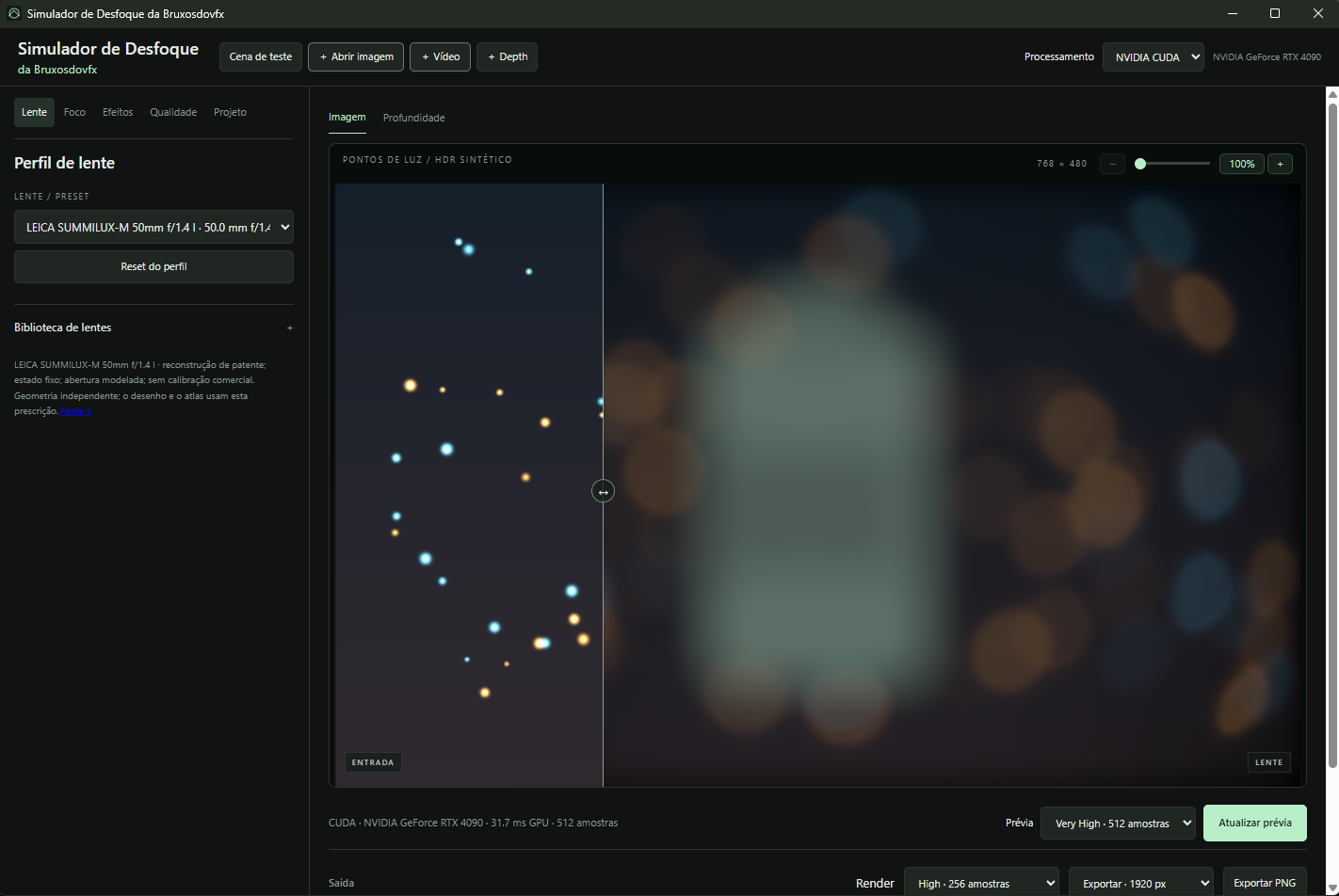This screenshot has height=896, width=1339.
Task: Switch to the Foco tab
Action: (74, 112)
